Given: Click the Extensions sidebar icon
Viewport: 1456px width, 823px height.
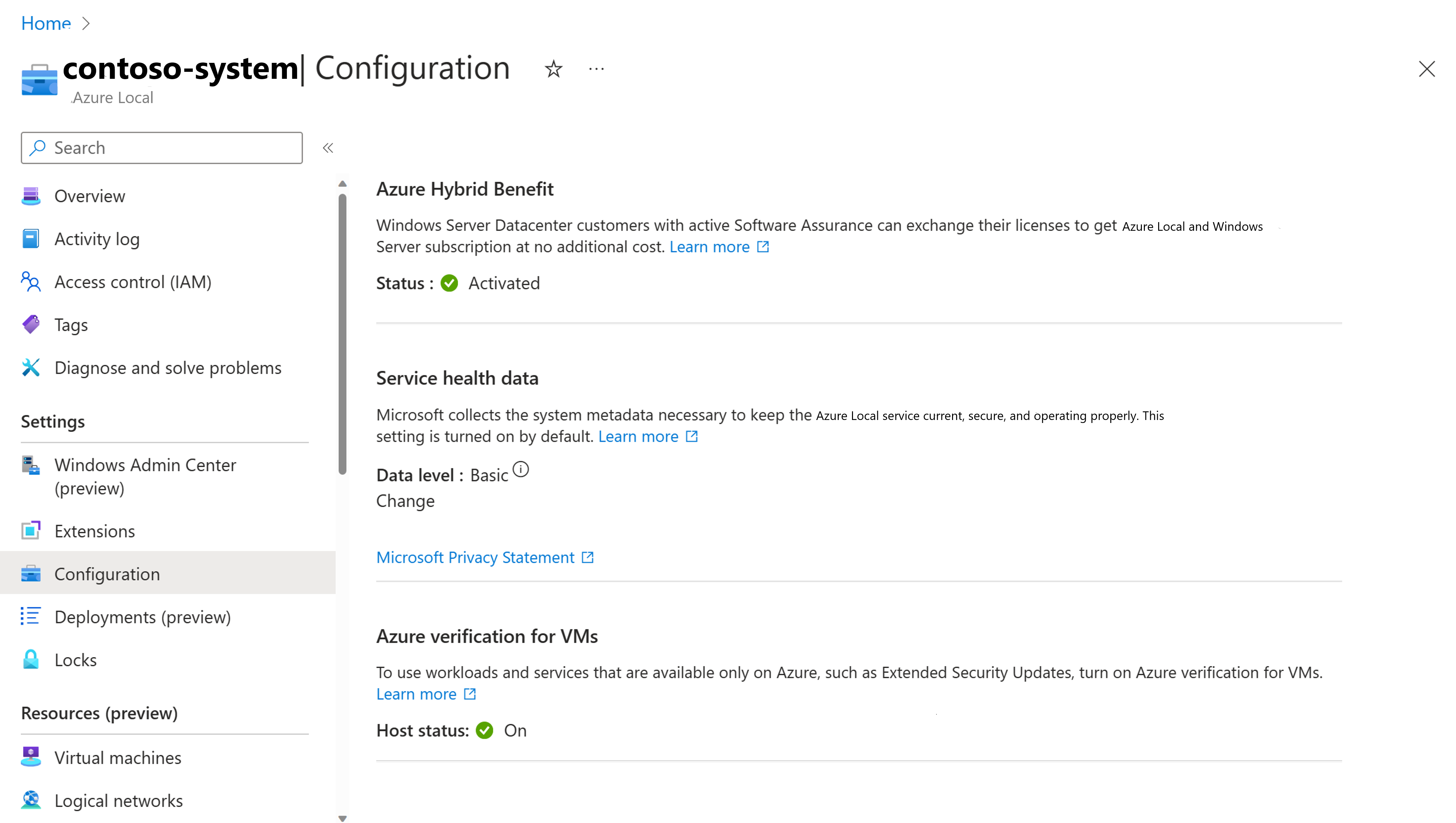Looking at the screenshot, I should (x=31, y=531).
